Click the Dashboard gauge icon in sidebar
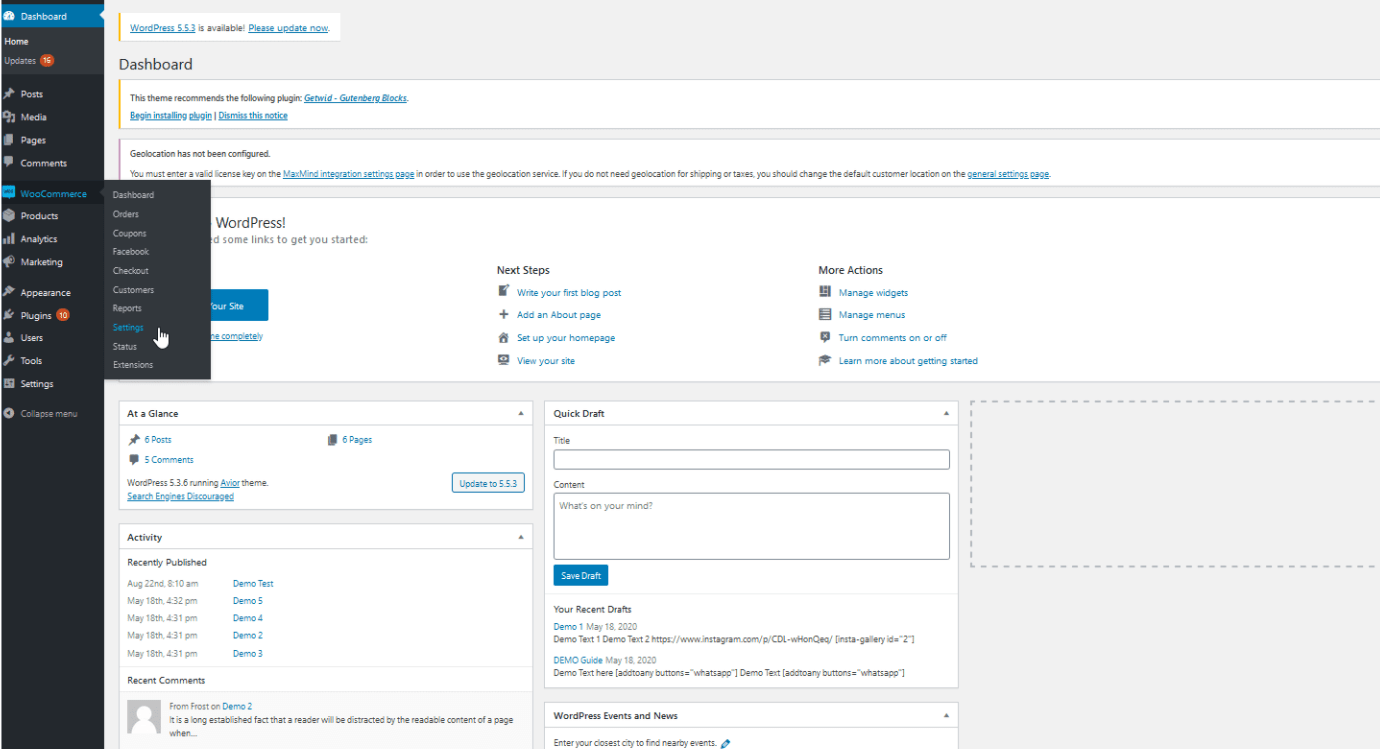This screenshot has width=1380, height=749. (x=9, y=16)
